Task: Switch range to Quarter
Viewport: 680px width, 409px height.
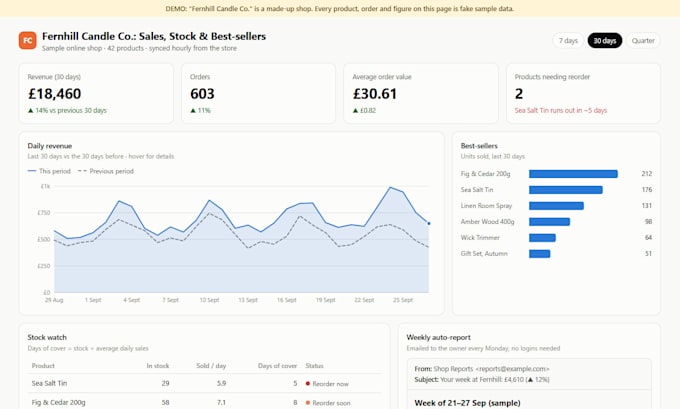Action: 643,41
